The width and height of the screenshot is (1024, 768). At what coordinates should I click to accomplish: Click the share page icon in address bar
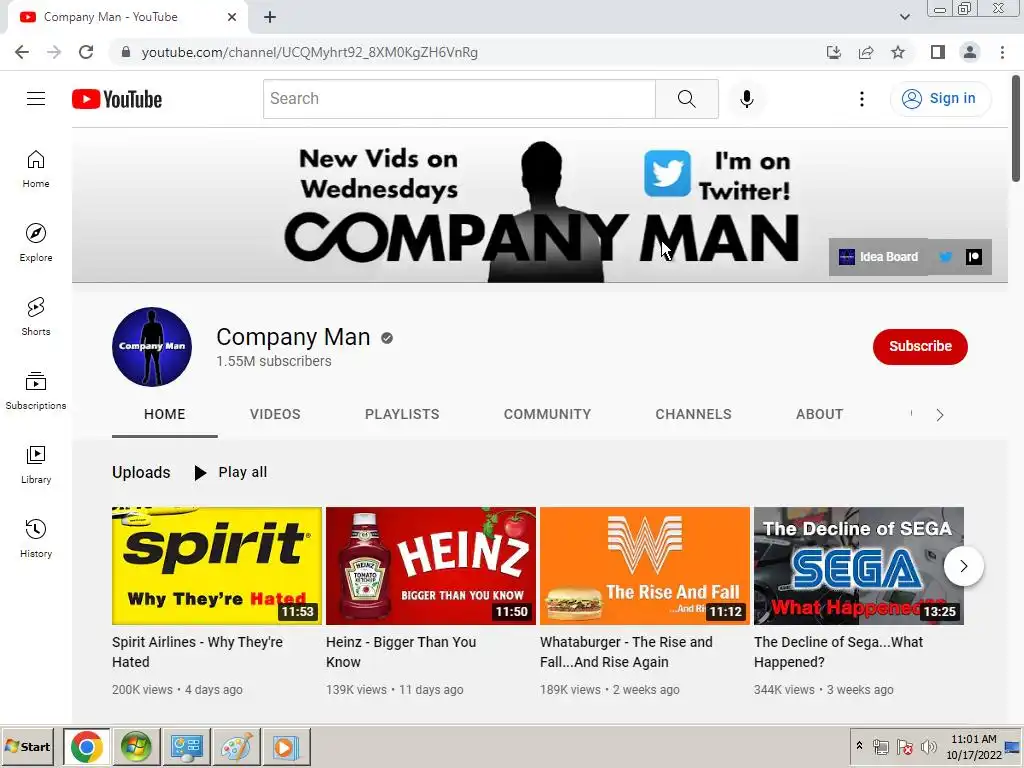pos(866,52)
